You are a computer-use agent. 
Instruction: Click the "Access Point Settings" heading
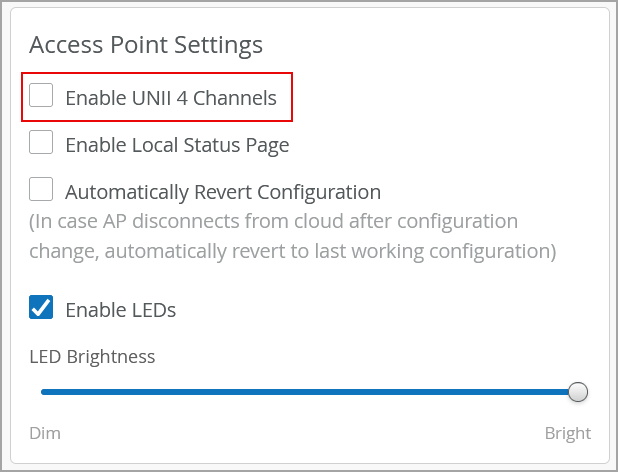point(146,45)
